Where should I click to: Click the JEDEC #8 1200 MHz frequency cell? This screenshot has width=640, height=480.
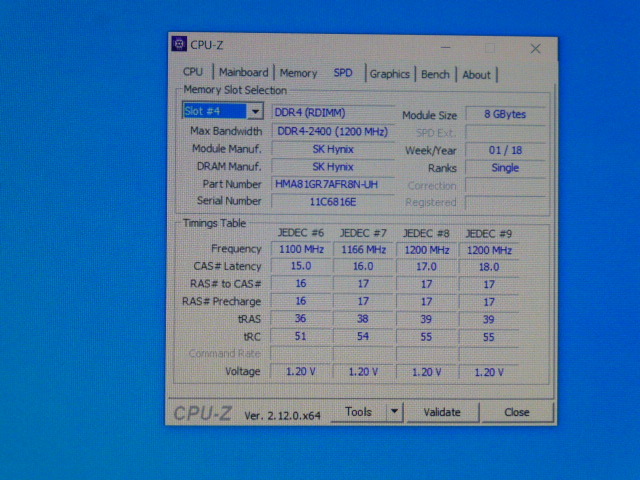pos(426,250)
